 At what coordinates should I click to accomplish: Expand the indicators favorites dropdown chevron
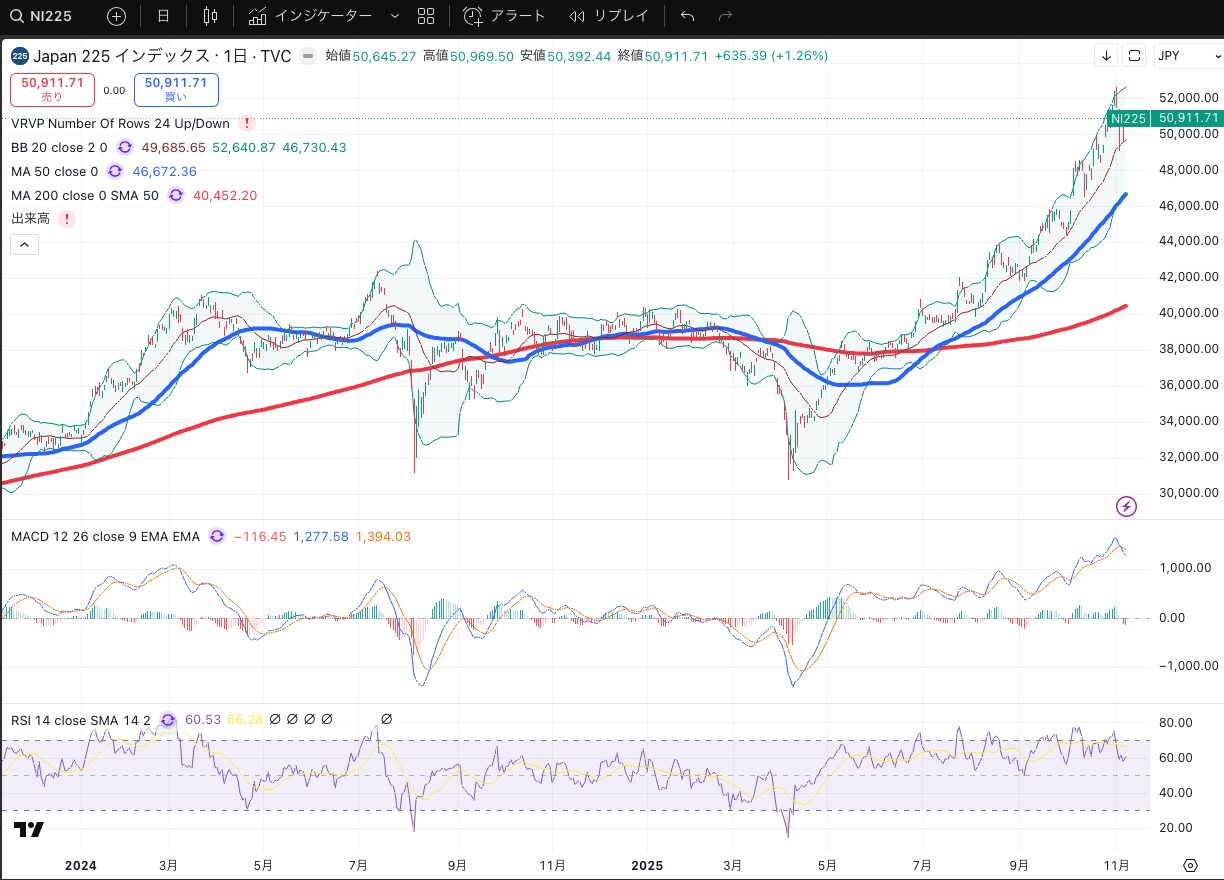394,16
